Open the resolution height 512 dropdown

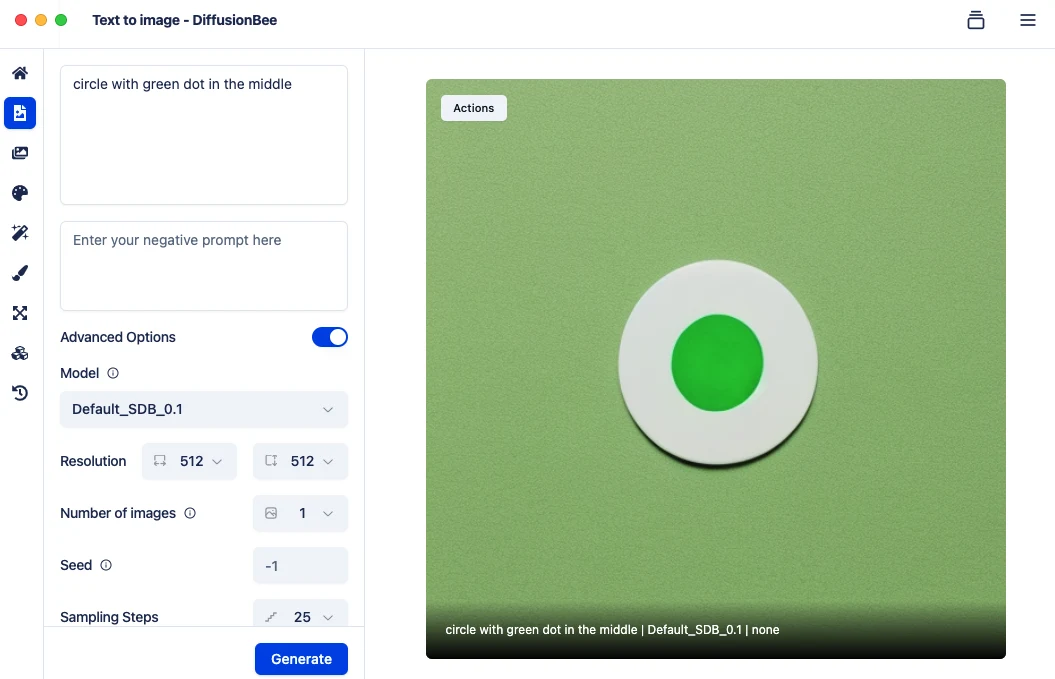coord(300,461)
